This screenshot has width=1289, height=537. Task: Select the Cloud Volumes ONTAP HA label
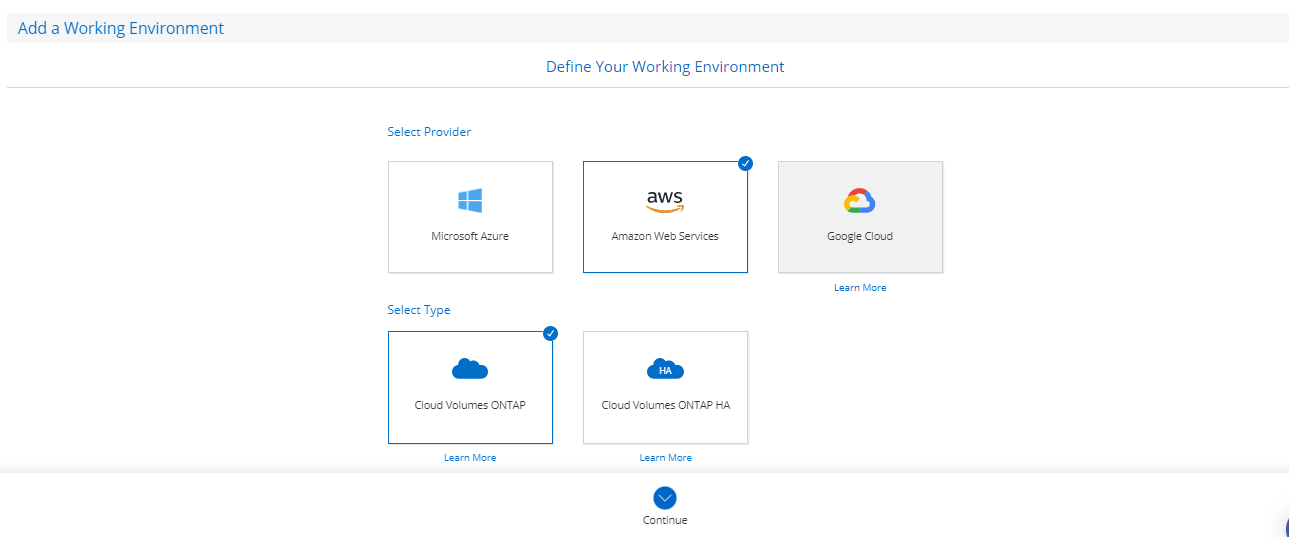pyautogui.click(x=665, y=406)
